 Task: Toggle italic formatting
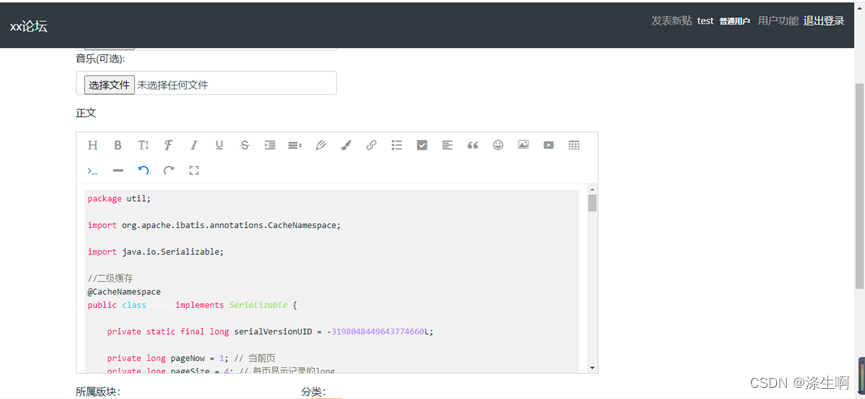[x=194, y=145]
